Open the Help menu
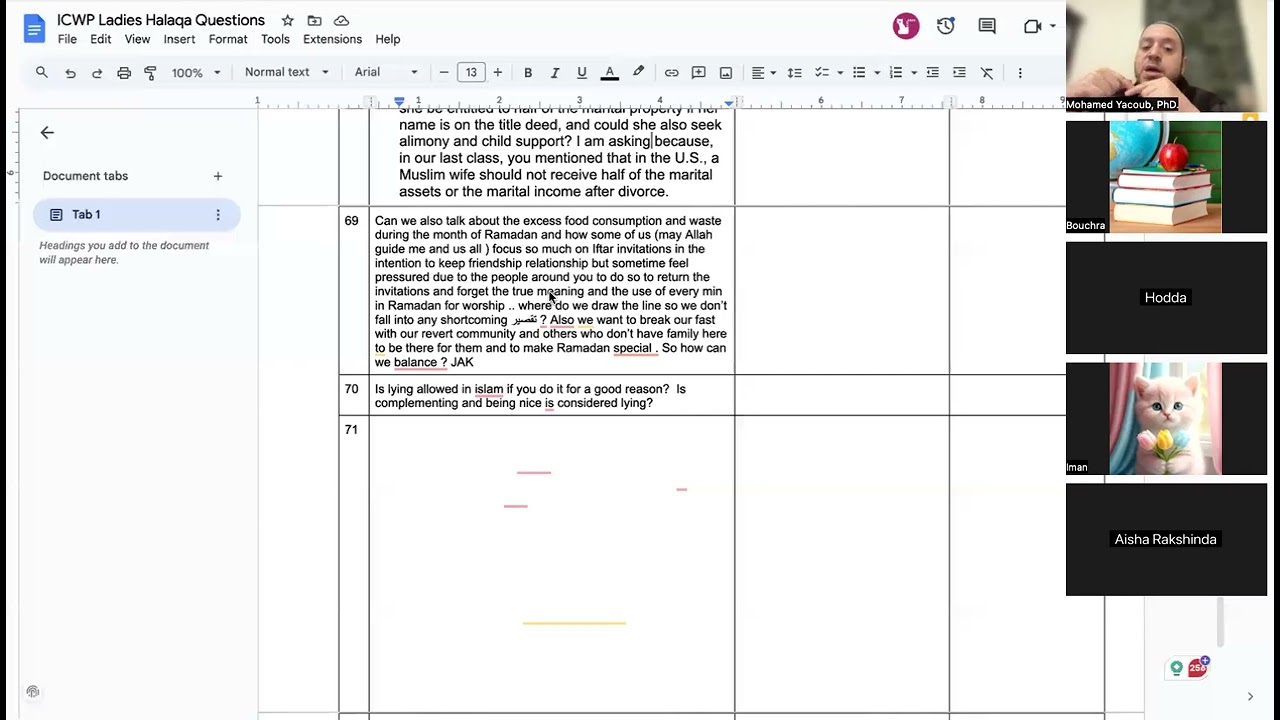 point(388,39)
